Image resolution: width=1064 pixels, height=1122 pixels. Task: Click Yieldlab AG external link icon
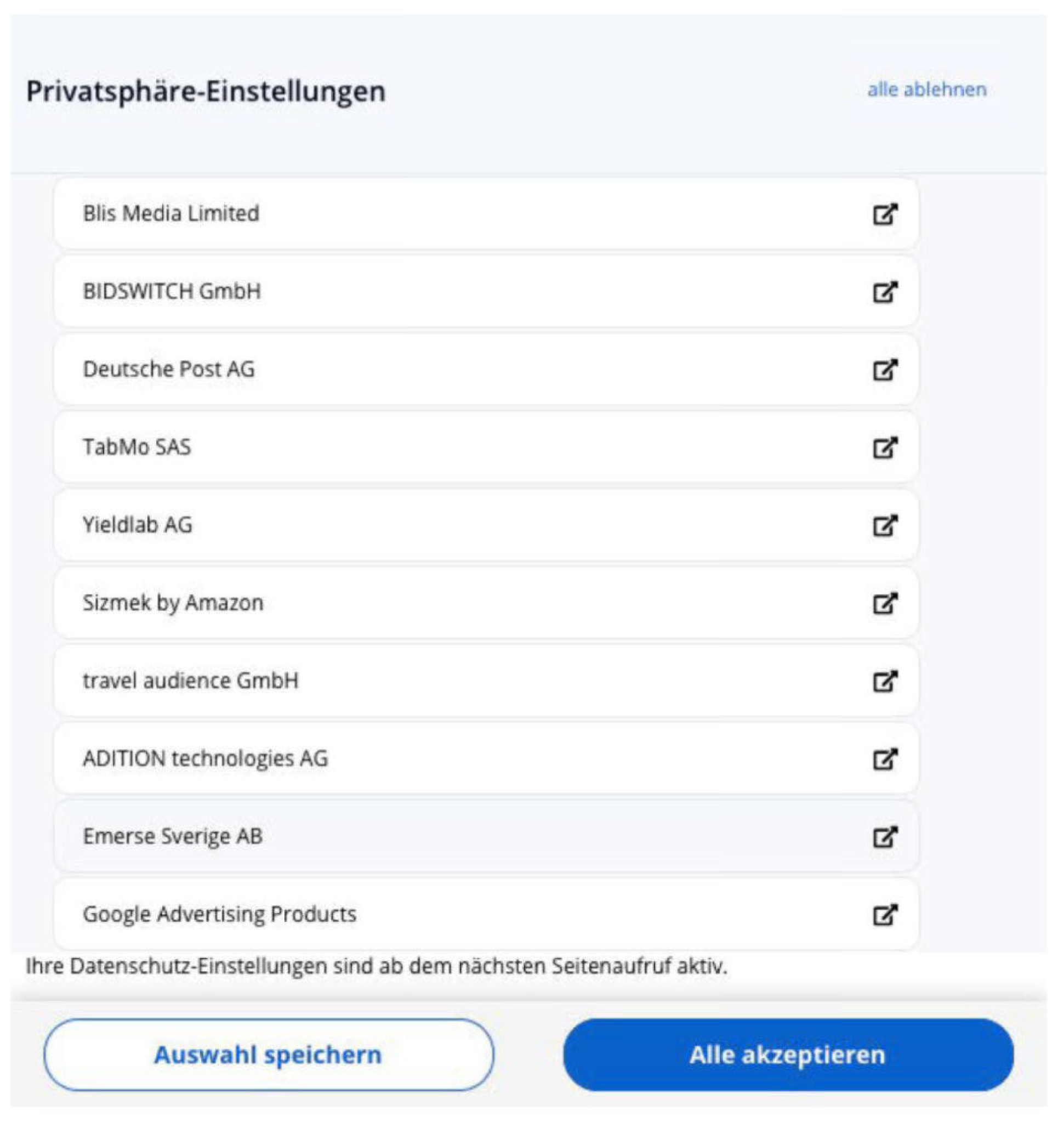(884, 525)
